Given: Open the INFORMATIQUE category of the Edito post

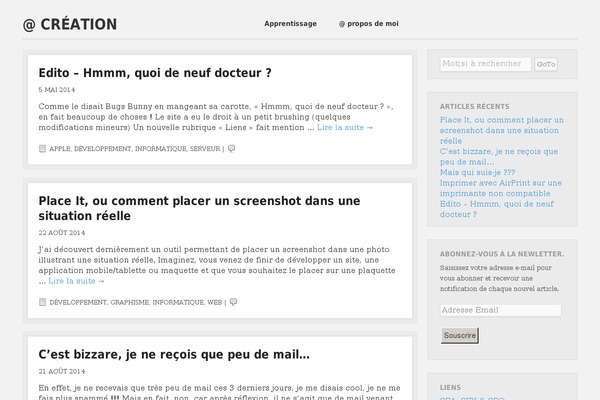Looking at the screenshot, I should point(161,149).
